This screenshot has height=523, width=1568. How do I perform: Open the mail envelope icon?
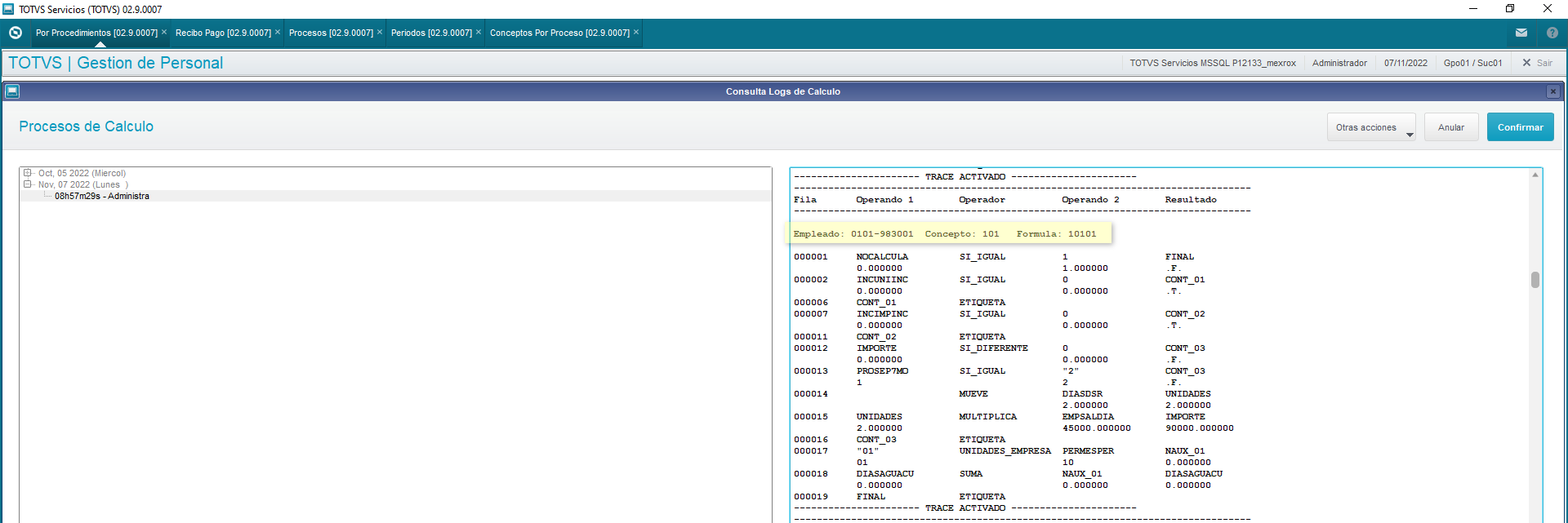click(1521, 33)
